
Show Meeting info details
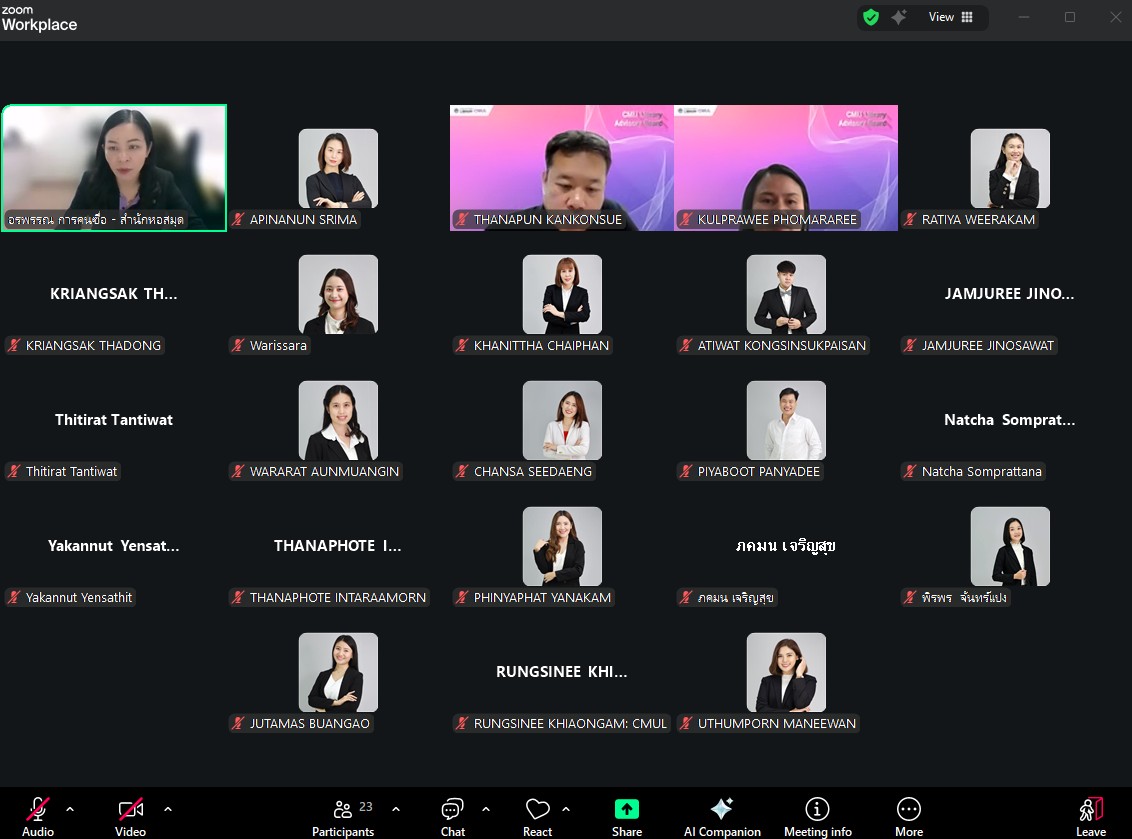coord(817,810)
